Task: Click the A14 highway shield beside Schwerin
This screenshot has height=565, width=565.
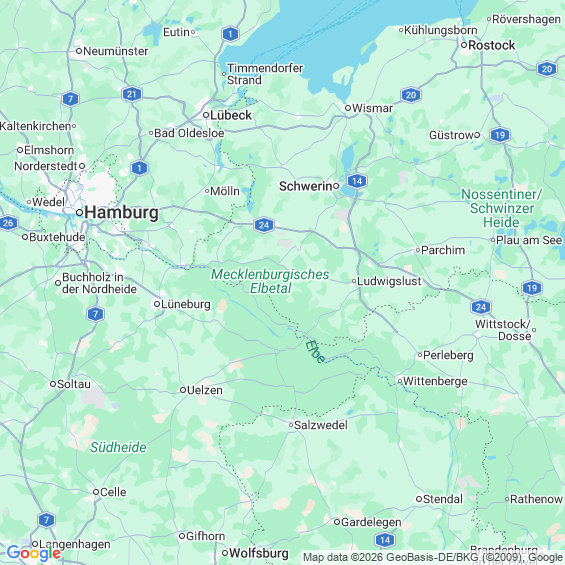Action: pos(357,181)
